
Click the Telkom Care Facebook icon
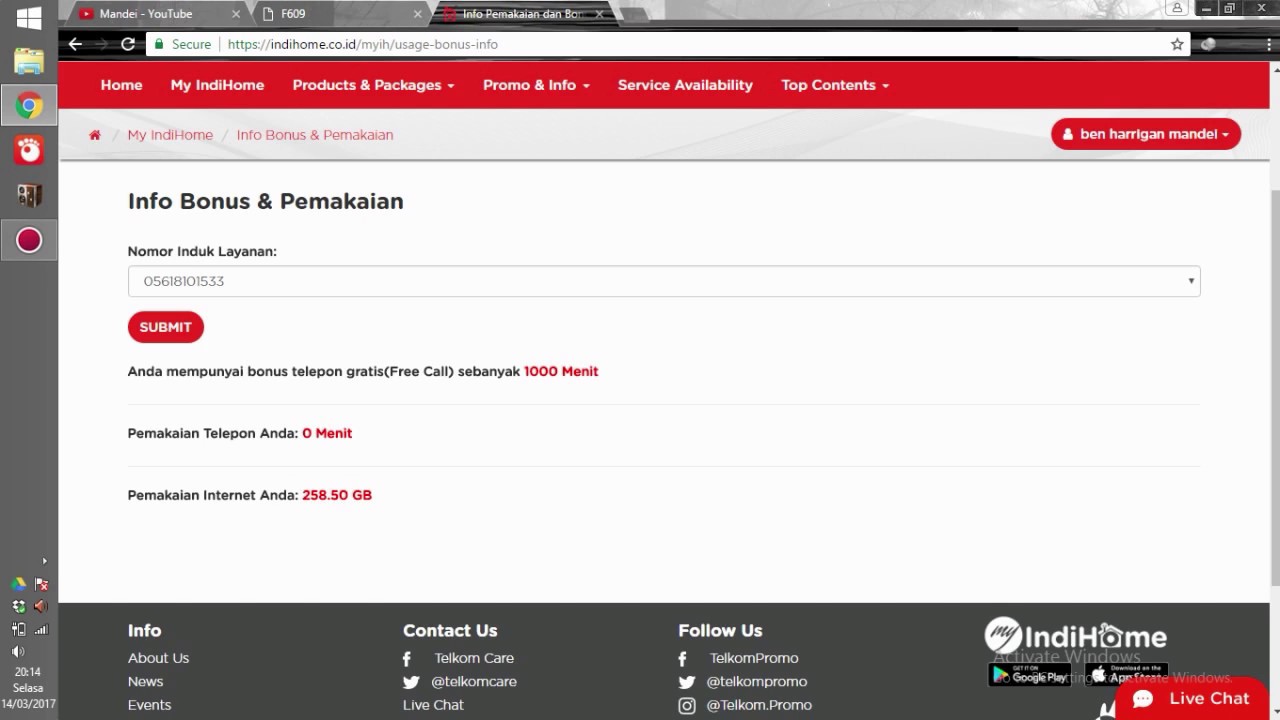coord(407,659)
